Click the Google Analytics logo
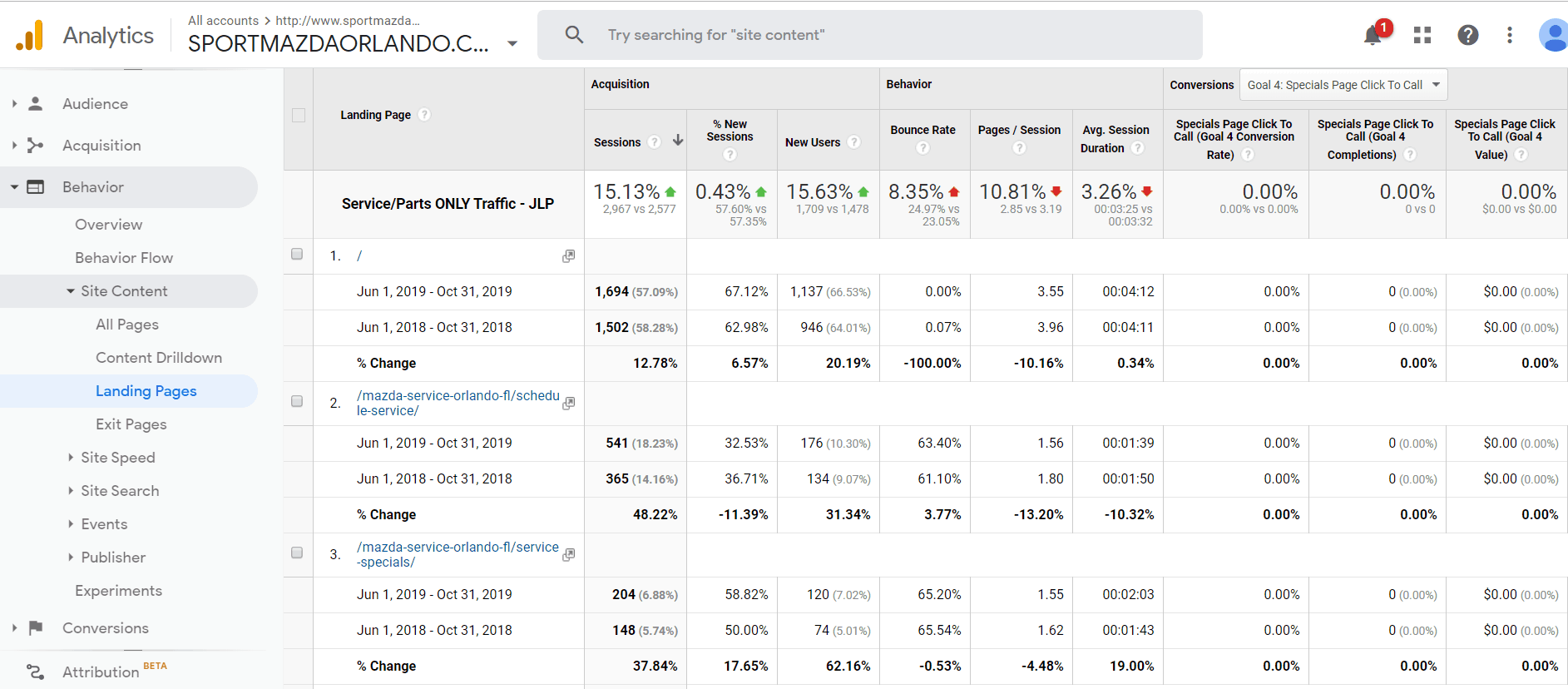The height and width of the screenshot is (689, 1568). coord(30,35)
